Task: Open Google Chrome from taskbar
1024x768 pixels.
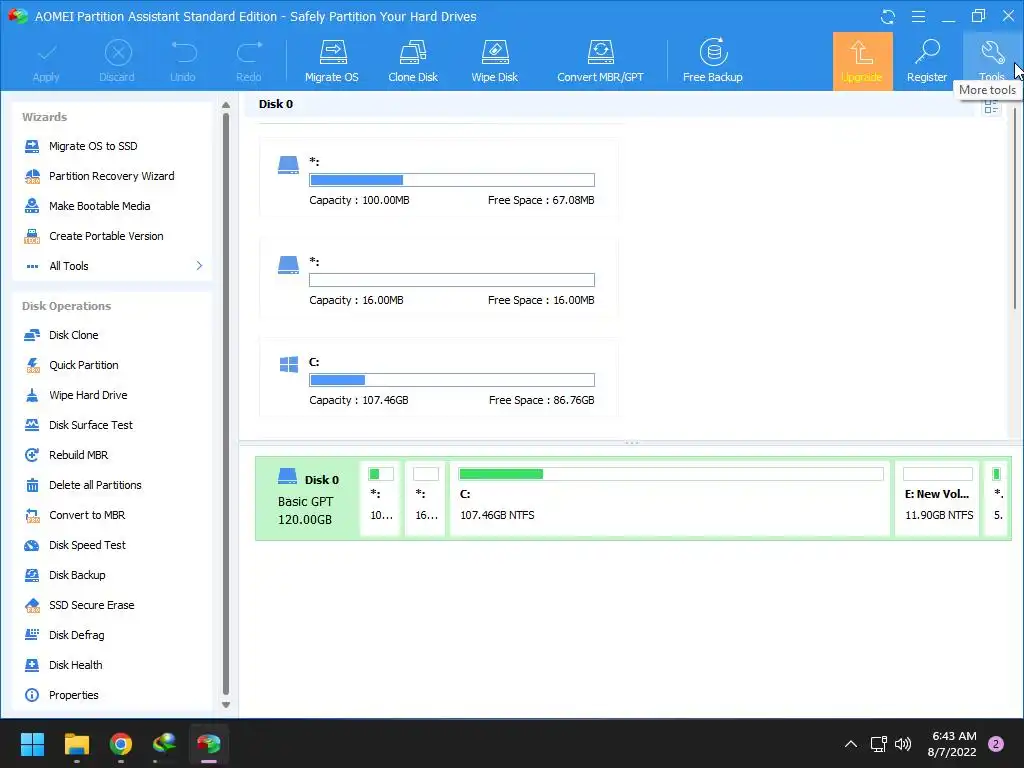Action: pos(121,744)
